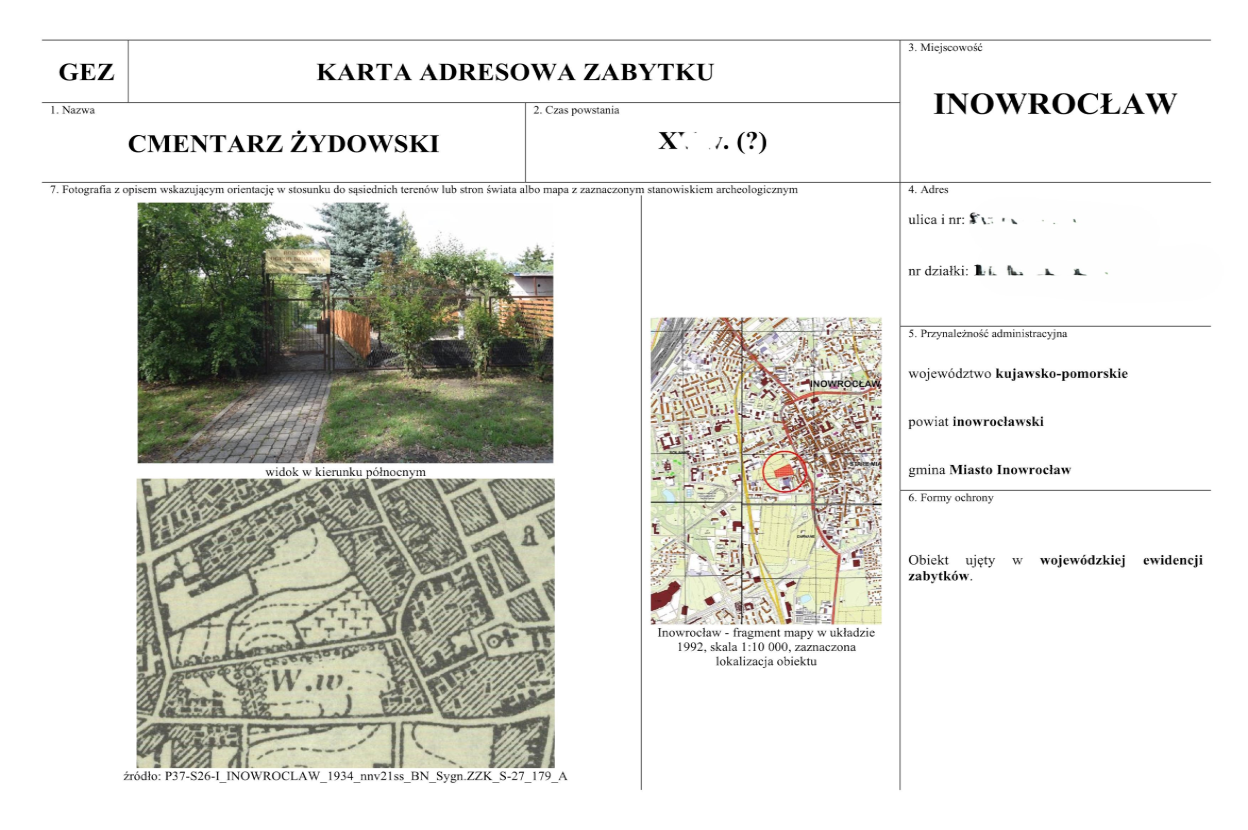This screenshot has width=1248, height=830.
Task: Click the text 'powiat inowrocławski'
Action: tap(976, 422)
